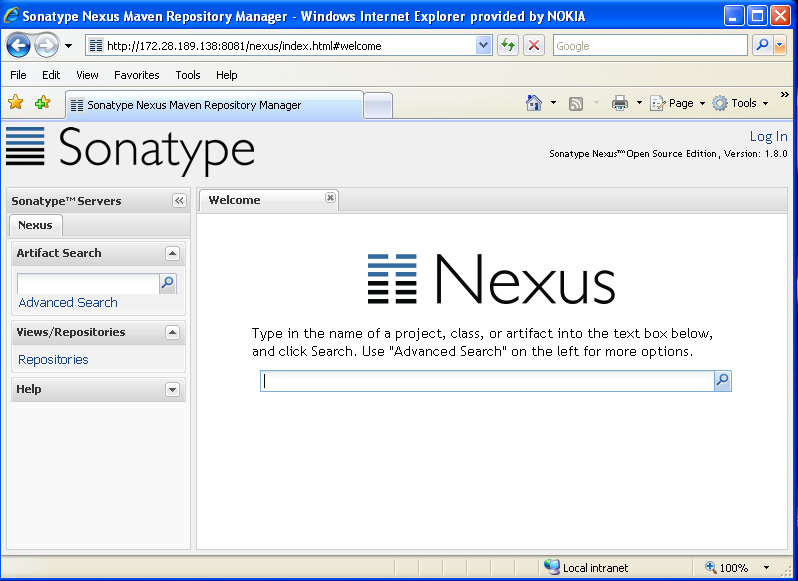Click the Log In link
Viewport: 798px width, 581px height.
pyautogui.click(x=768, y=136)
